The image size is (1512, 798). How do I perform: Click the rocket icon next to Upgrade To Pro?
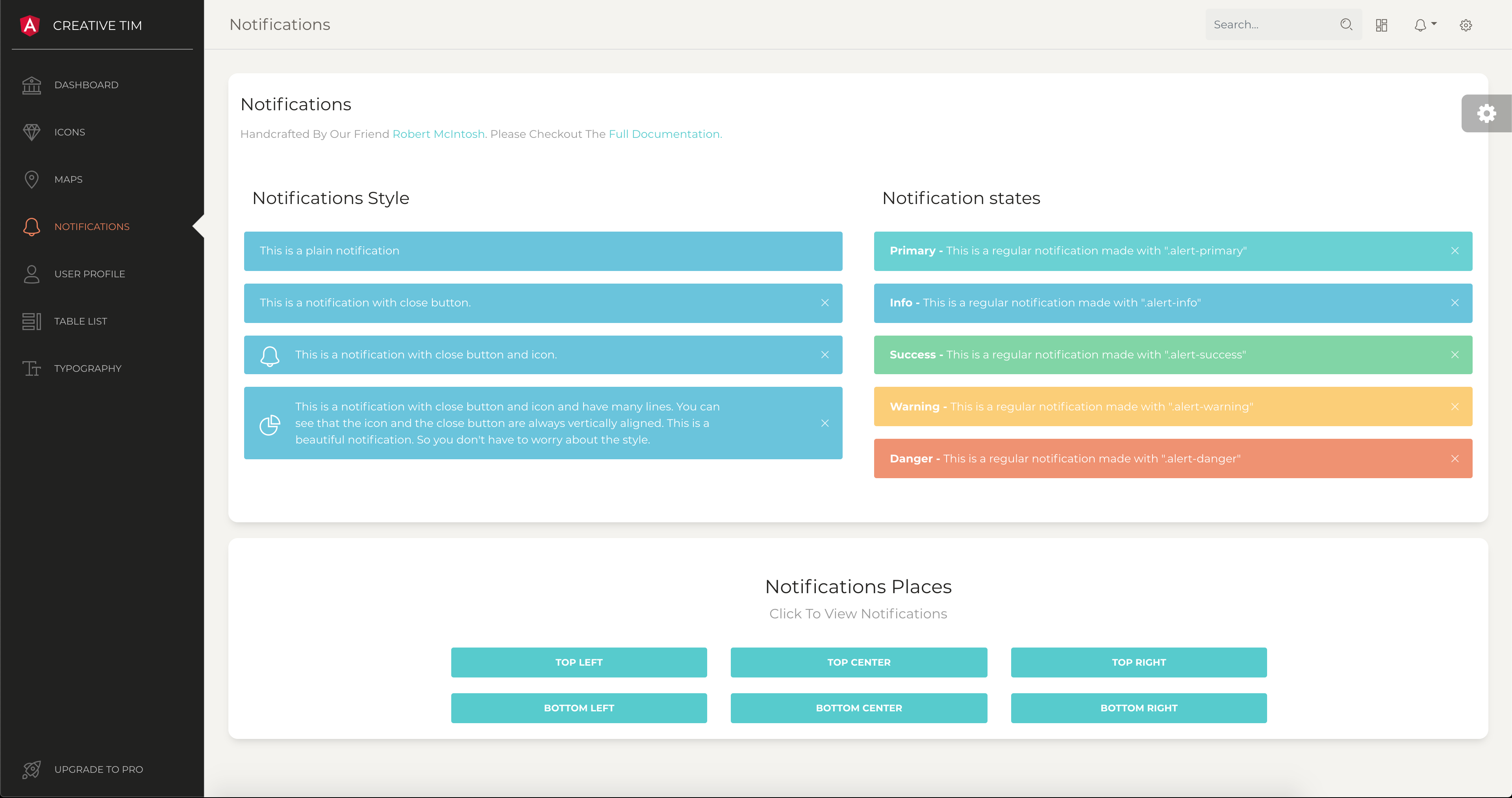point(31,769)
